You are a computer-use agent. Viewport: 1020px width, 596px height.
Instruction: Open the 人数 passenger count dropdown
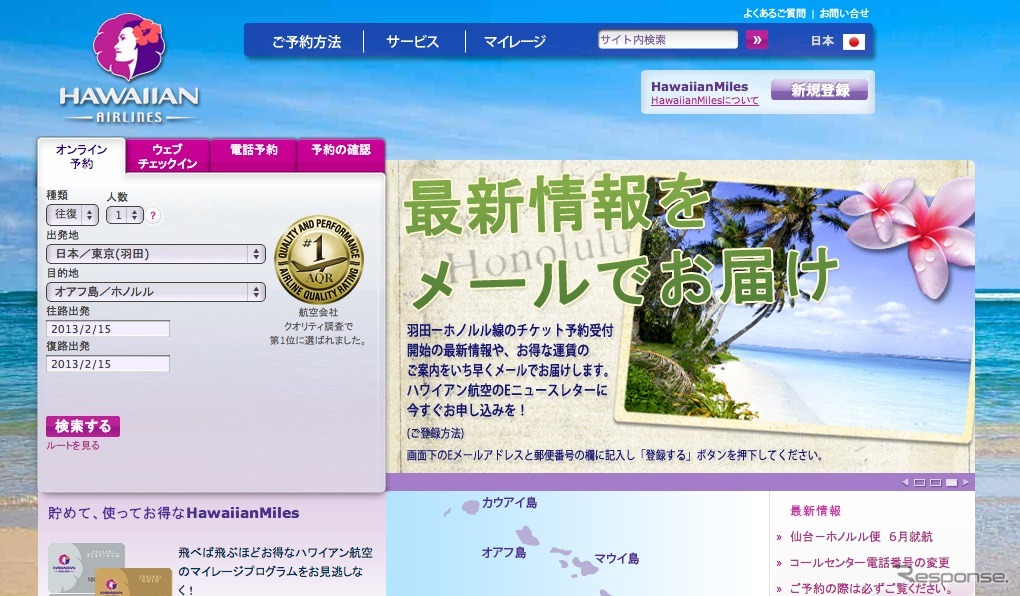[x=125, y=215]
